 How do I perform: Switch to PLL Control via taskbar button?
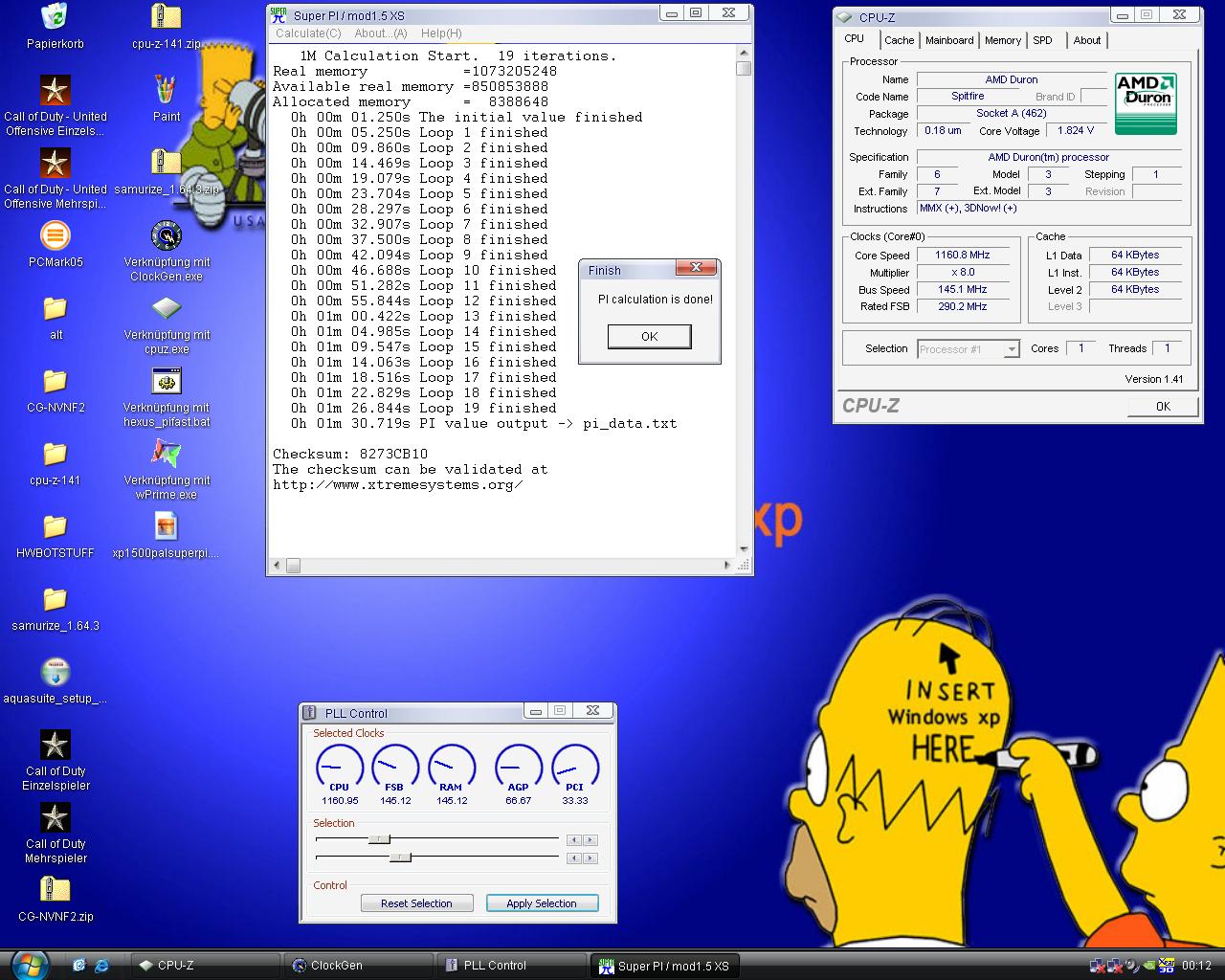click(x=510, y=966)
